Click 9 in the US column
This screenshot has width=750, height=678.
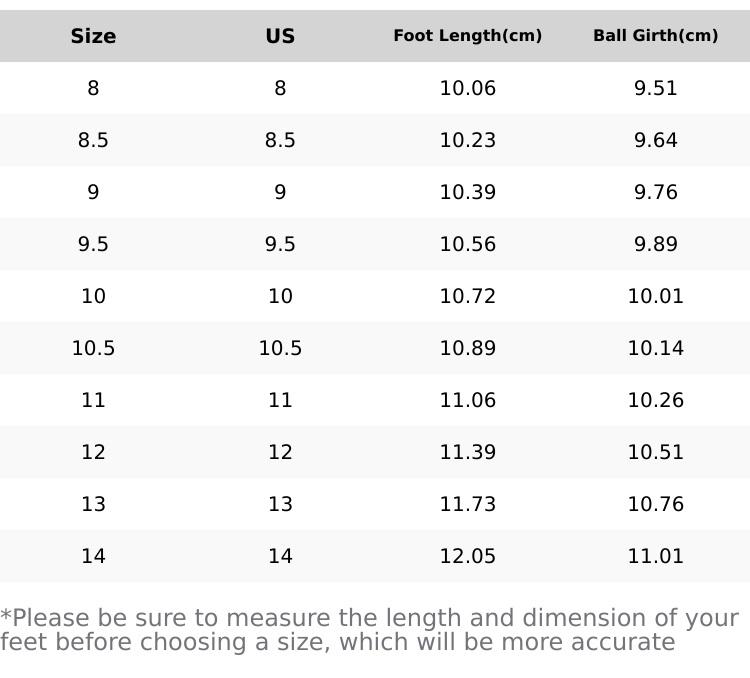280,192
